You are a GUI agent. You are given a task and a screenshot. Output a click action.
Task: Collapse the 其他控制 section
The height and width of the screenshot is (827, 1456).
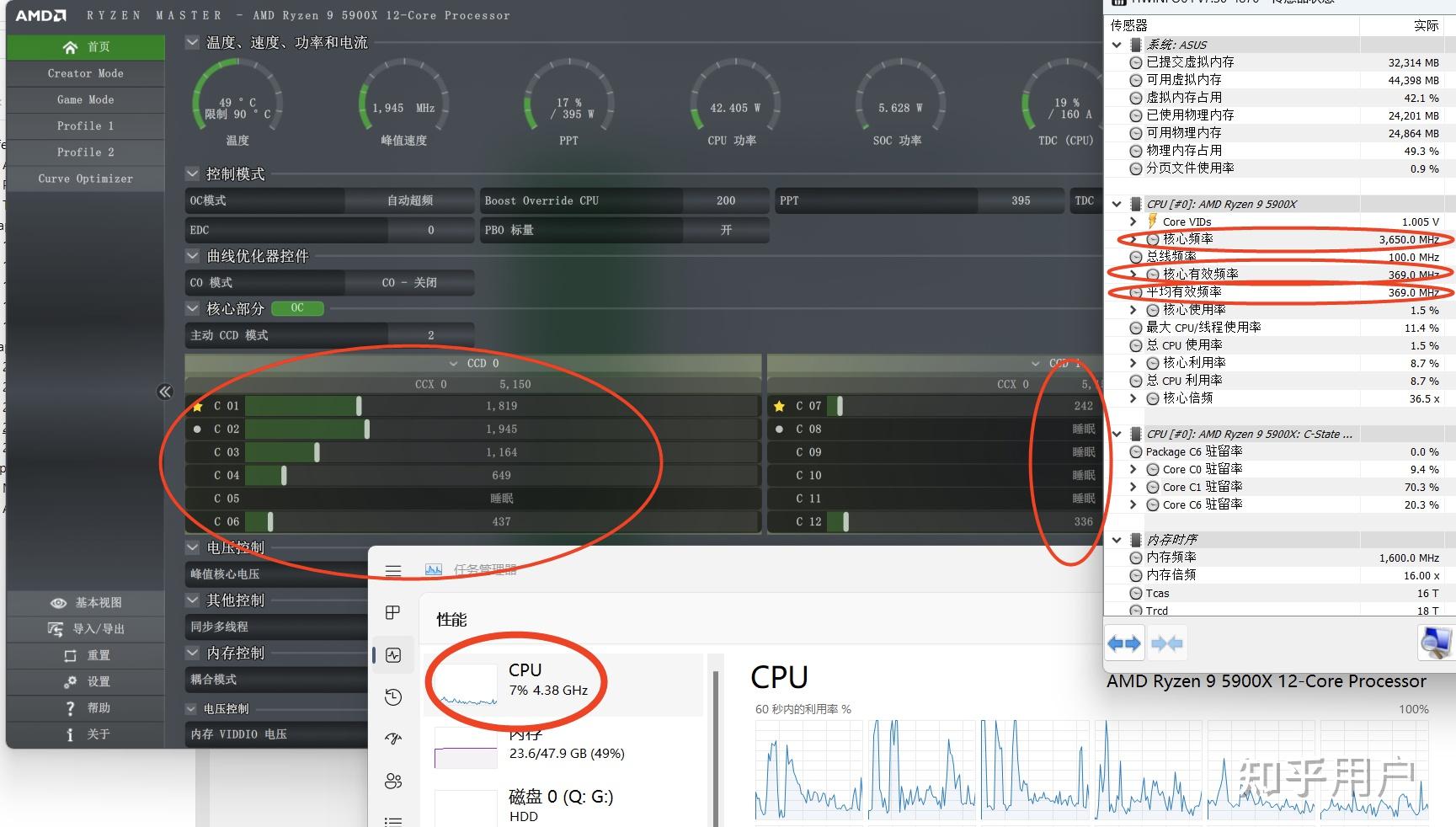[x=192, y=600]
